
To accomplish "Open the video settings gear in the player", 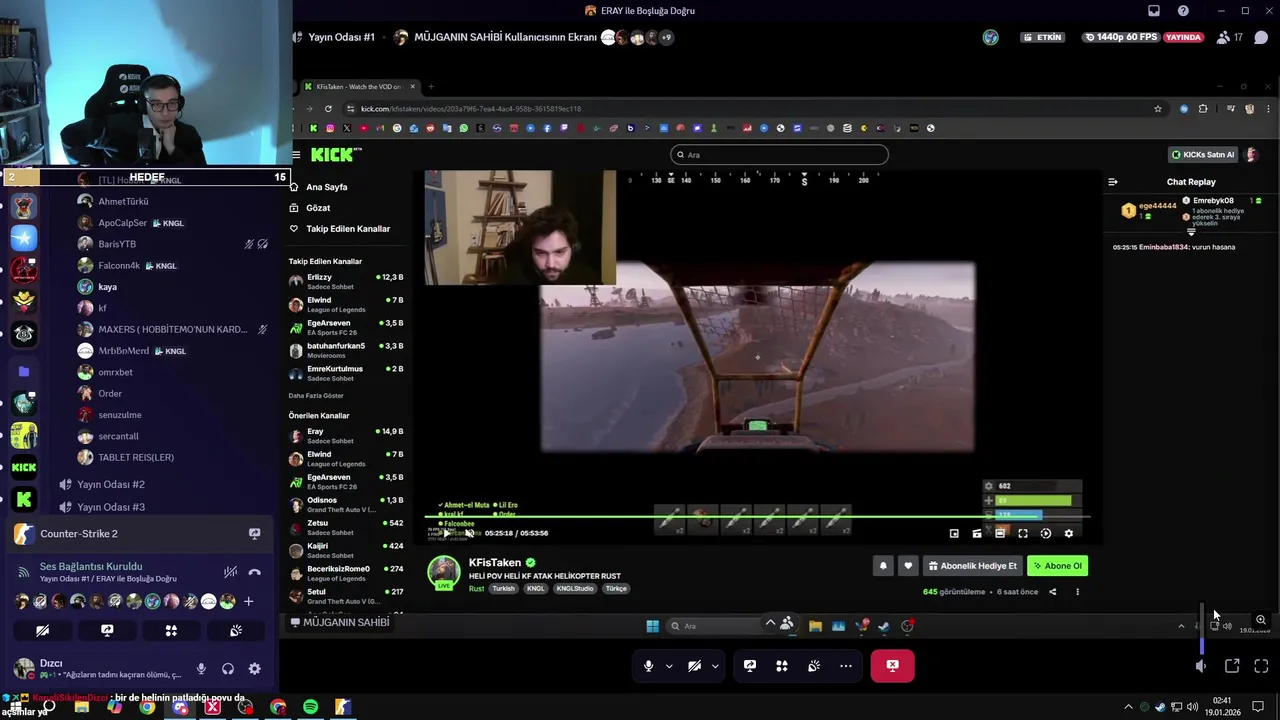I will pyautogui.click(x=1068, y=533).
